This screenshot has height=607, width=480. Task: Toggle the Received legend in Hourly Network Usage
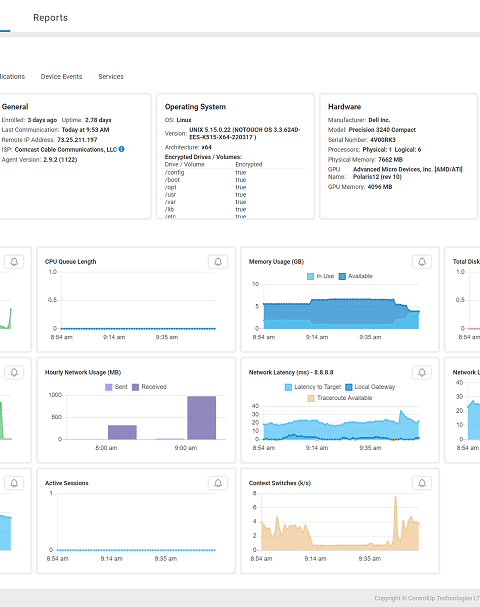tap(149, 387)
